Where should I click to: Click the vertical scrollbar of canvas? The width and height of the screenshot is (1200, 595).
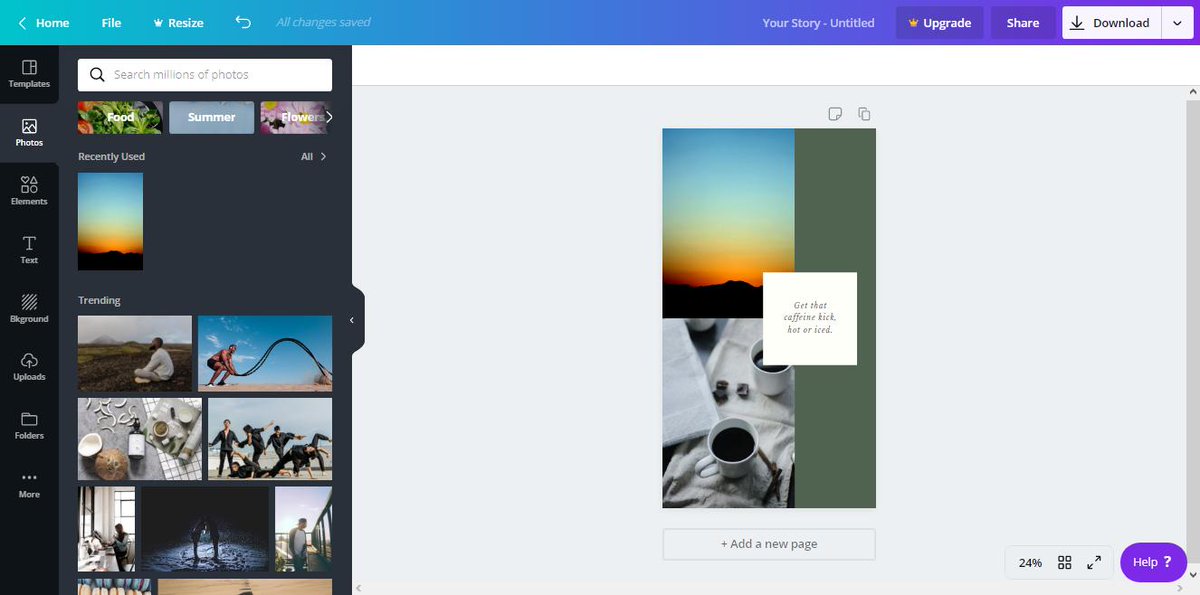[x=1193, y=332]
